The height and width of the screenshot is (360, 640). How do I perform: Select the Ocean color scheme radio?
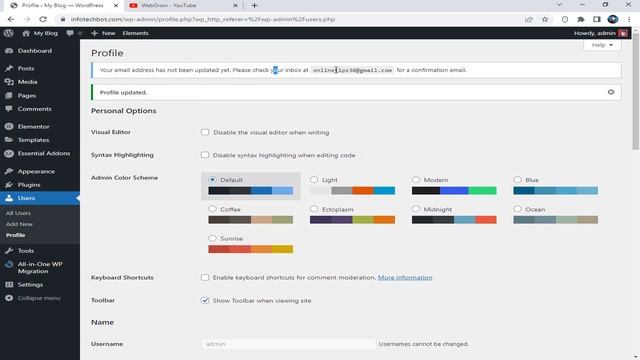click(x=517, y=209)
